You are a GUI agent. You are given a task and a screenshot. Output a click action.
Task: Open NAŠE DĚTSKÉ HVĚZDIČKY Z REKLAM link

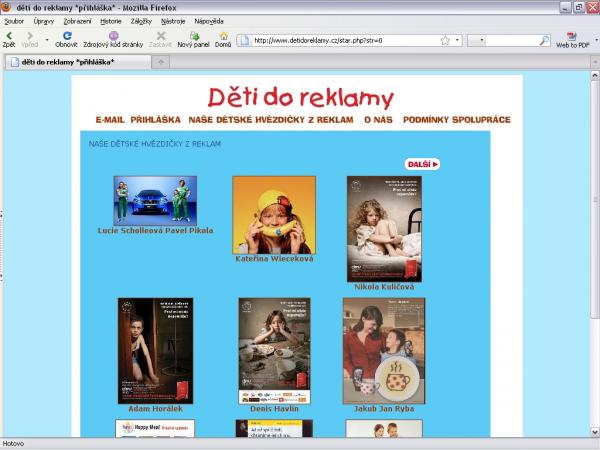point(271,120)
